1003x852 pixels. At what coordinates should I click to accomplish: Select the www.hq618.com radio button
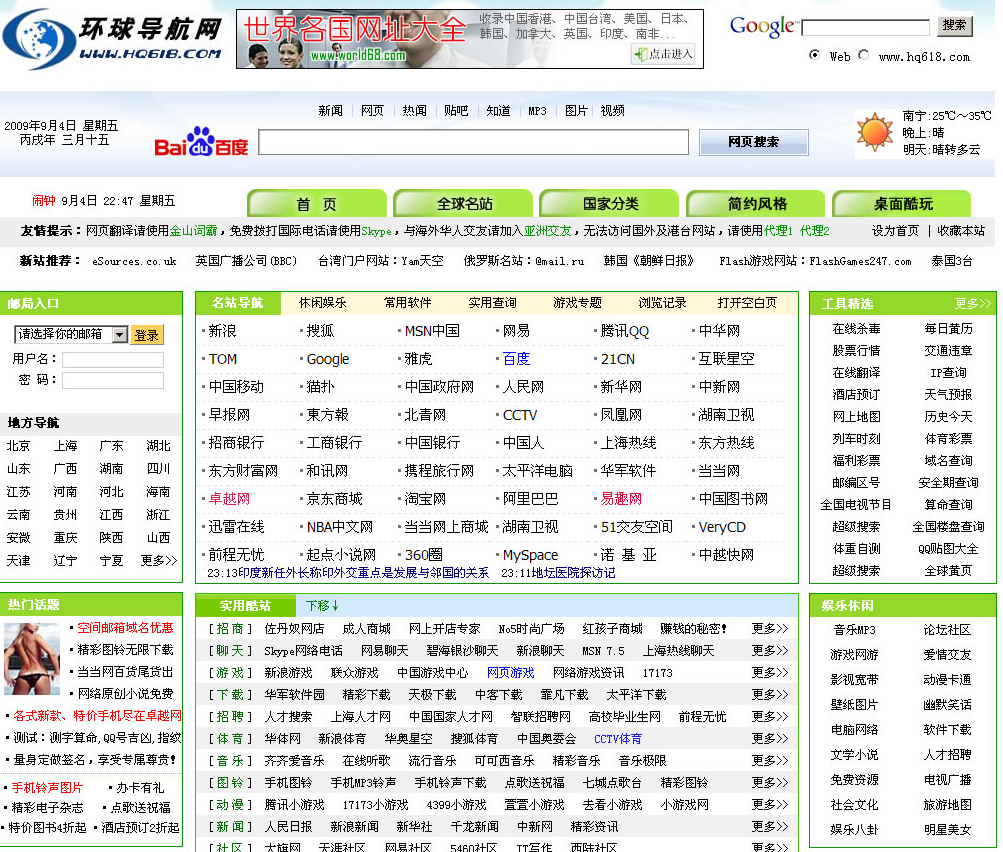click(864, 55)
